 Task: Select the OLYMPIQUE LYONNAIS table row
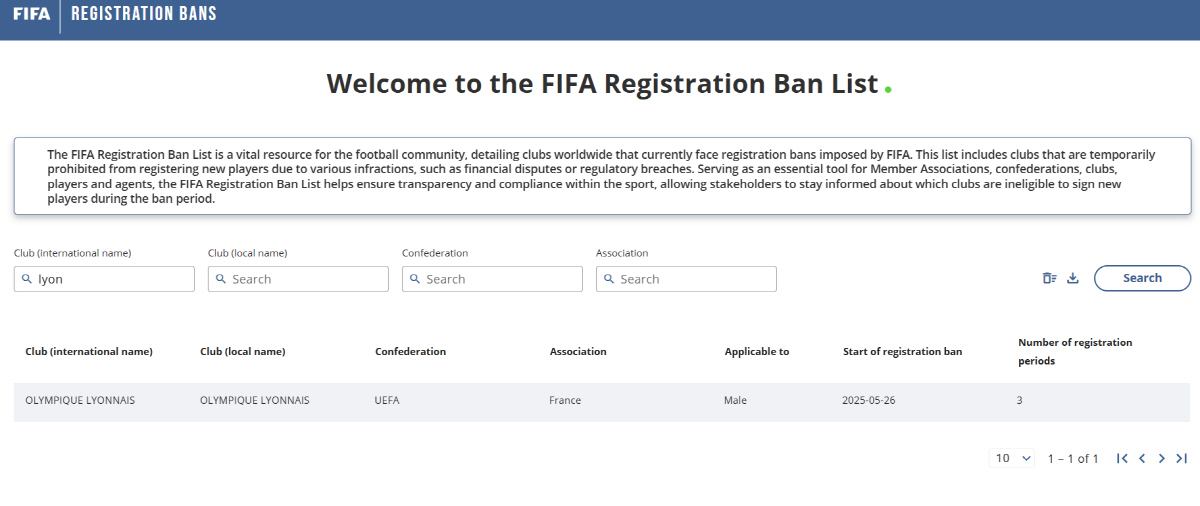tap(602, 401)
